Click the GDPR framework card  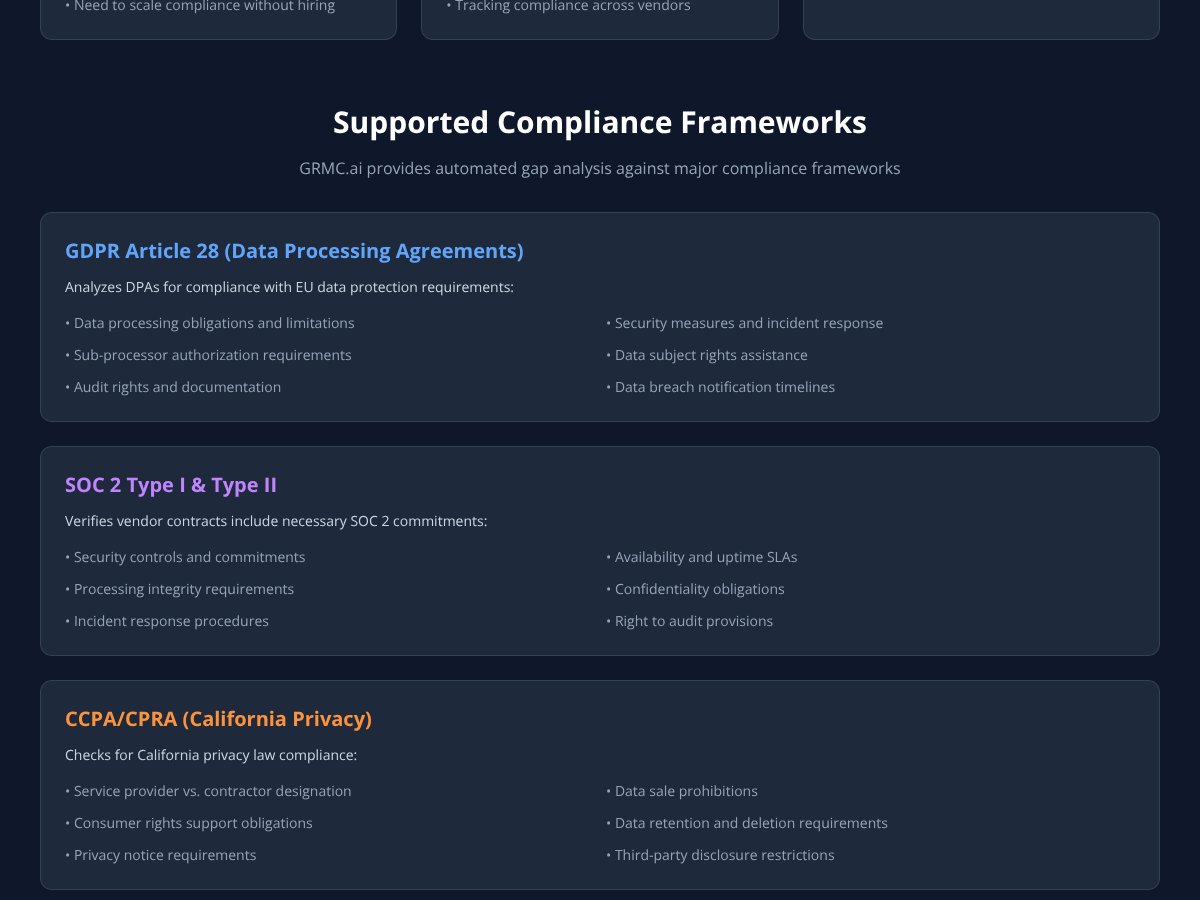(x=600, y=315)
